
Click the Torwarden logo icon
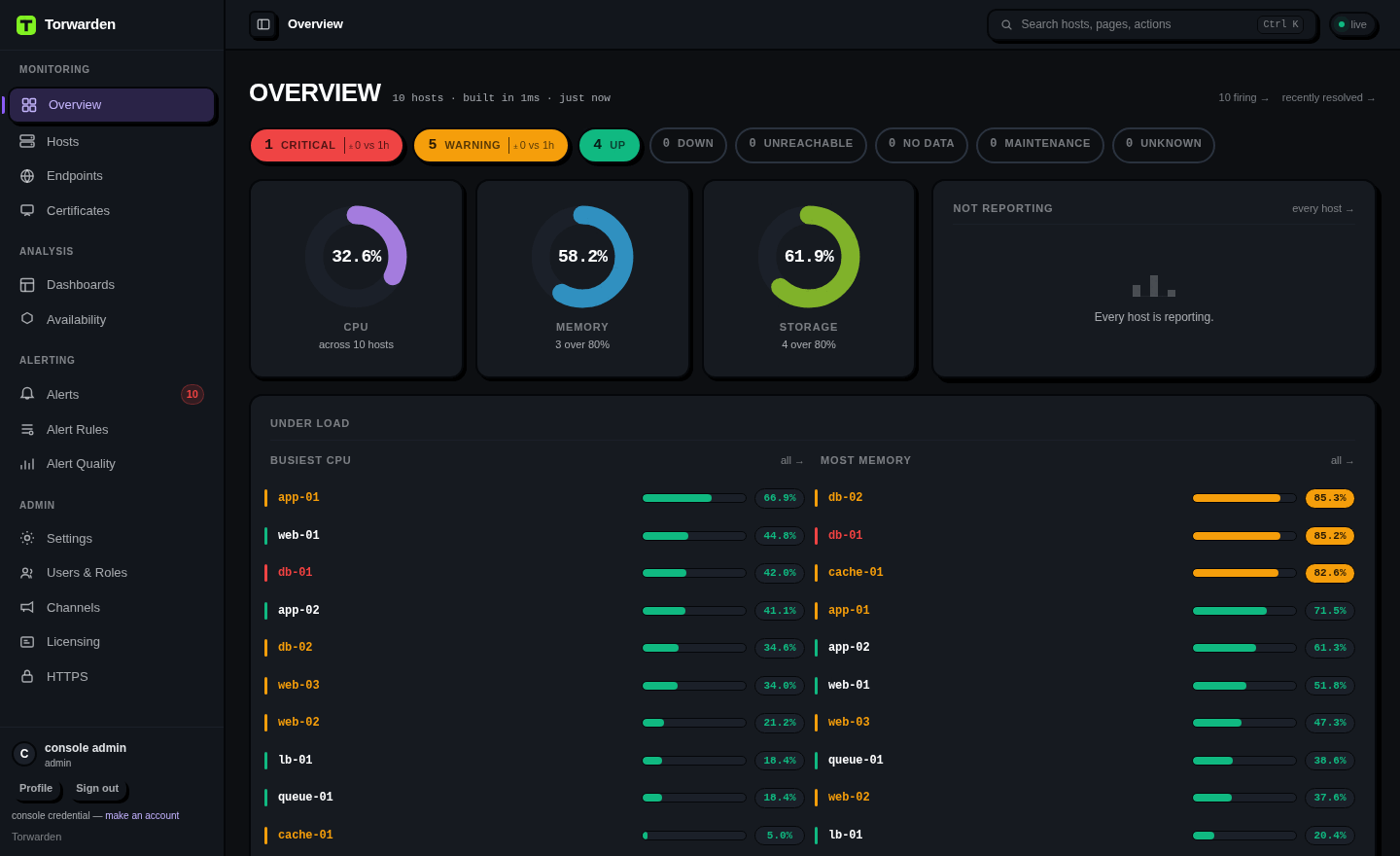(x=26, y=25)
